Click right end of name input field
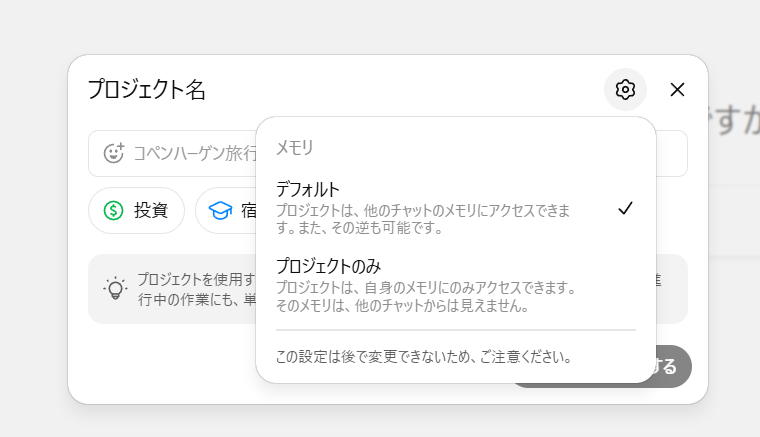The image size is (760, 437). click(x=672, y=153)
